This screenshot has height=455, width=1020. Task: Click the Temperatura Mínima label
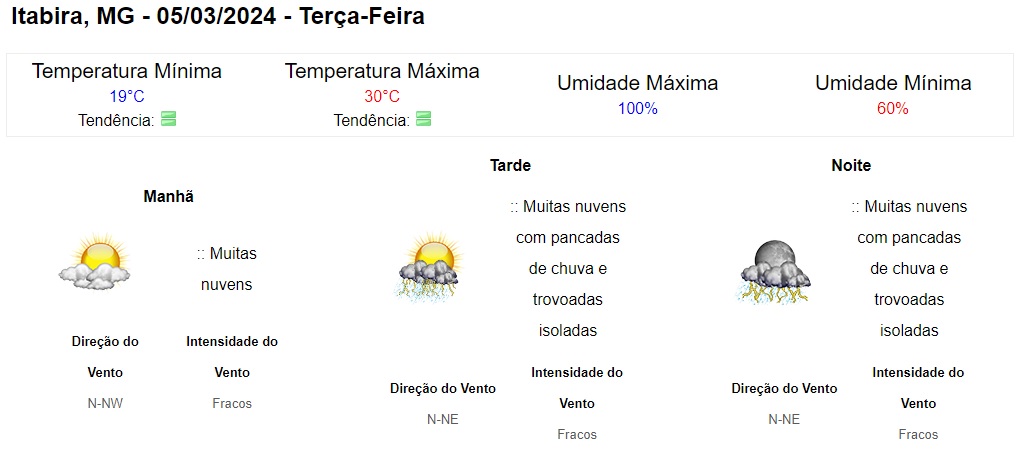click(x=127, y=72)
